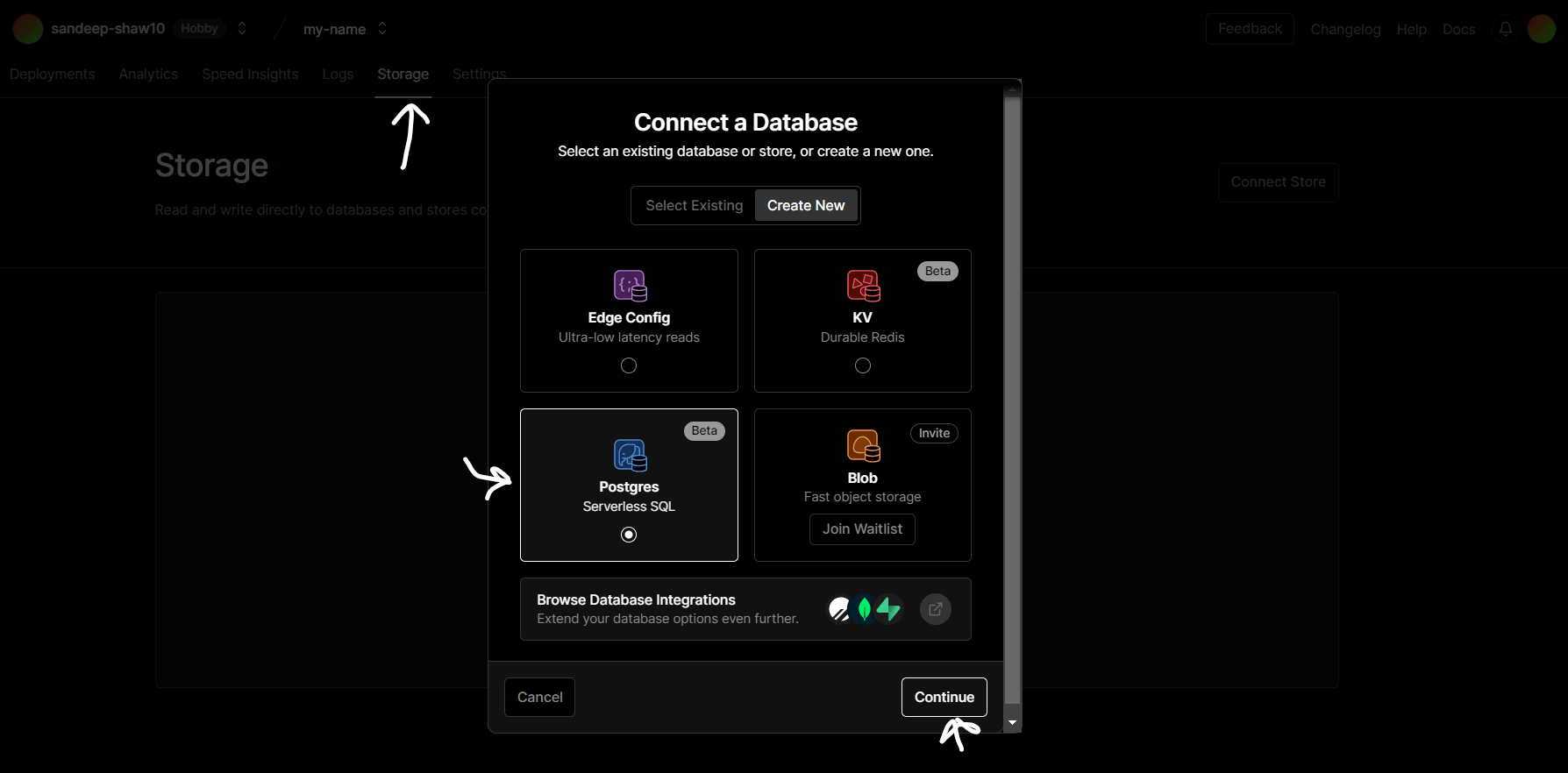Click the Blob storage icon

pos(863,446)
